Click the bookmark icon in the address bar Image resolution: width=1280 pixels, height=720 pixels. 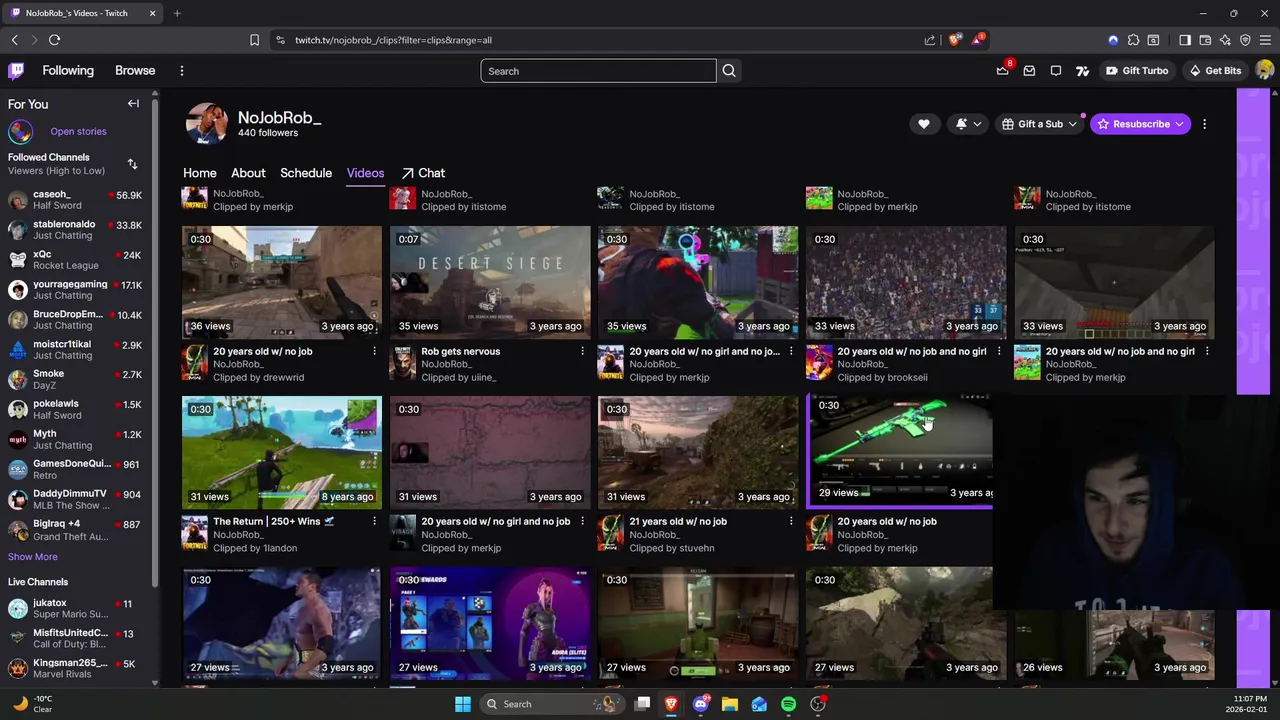[254, 40]
